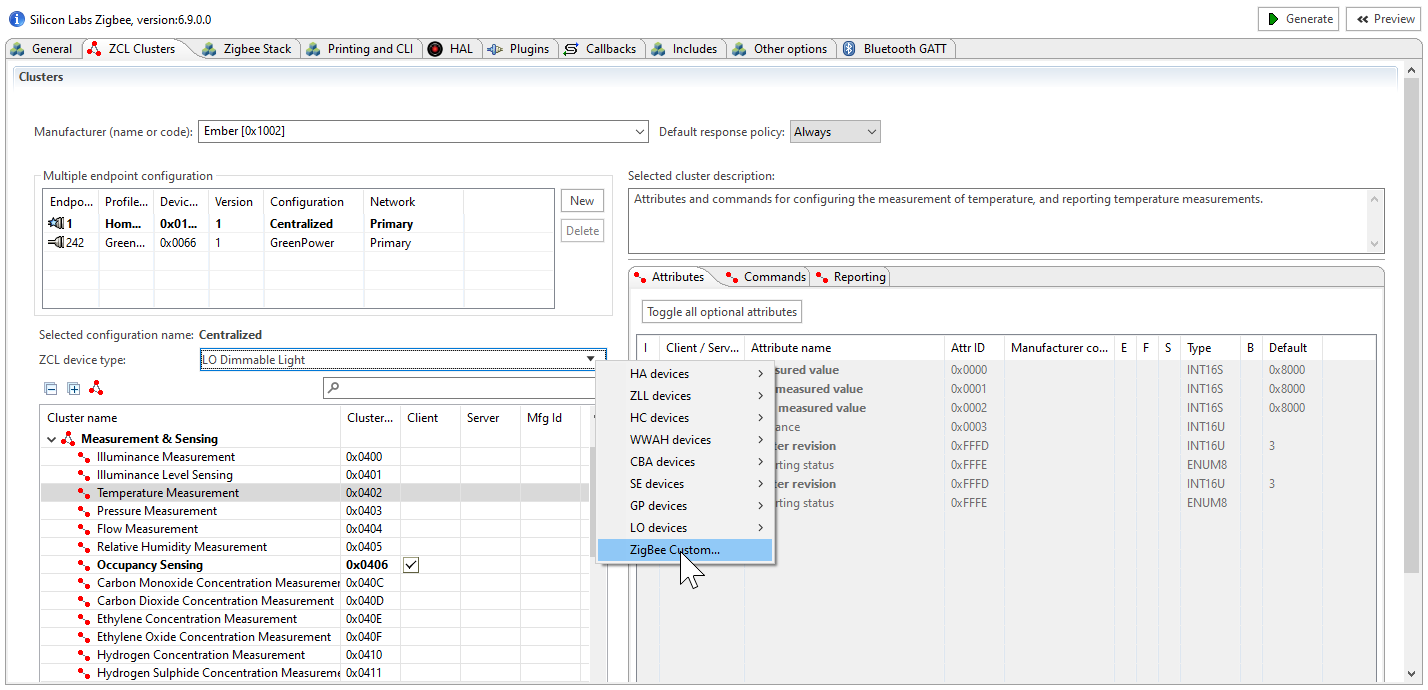Click the Carbon Monoxide Concentration cluster icon

click(x=86, y=583)
